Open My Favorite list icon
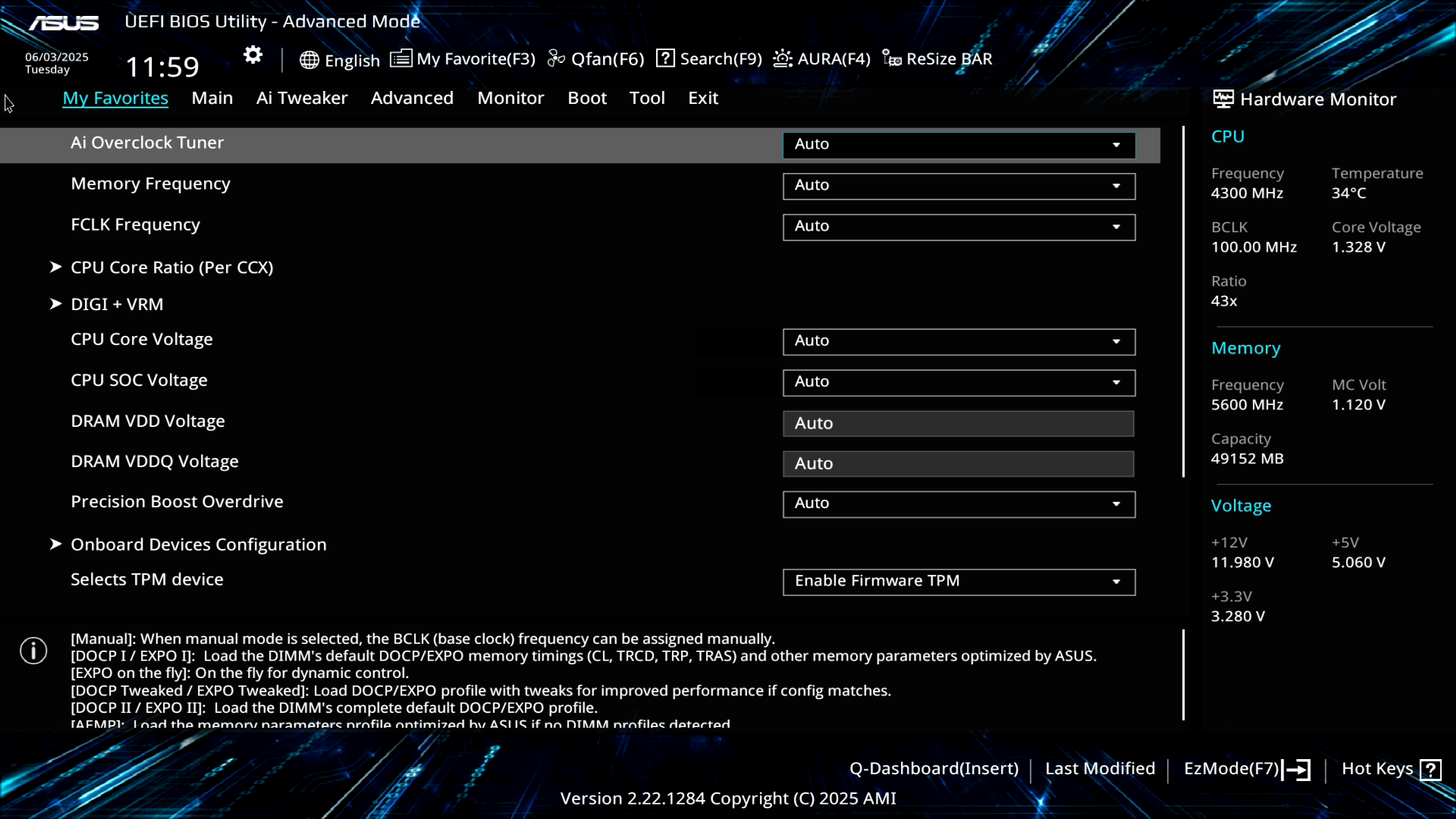 pyautogui.click(x=401, y=58)
